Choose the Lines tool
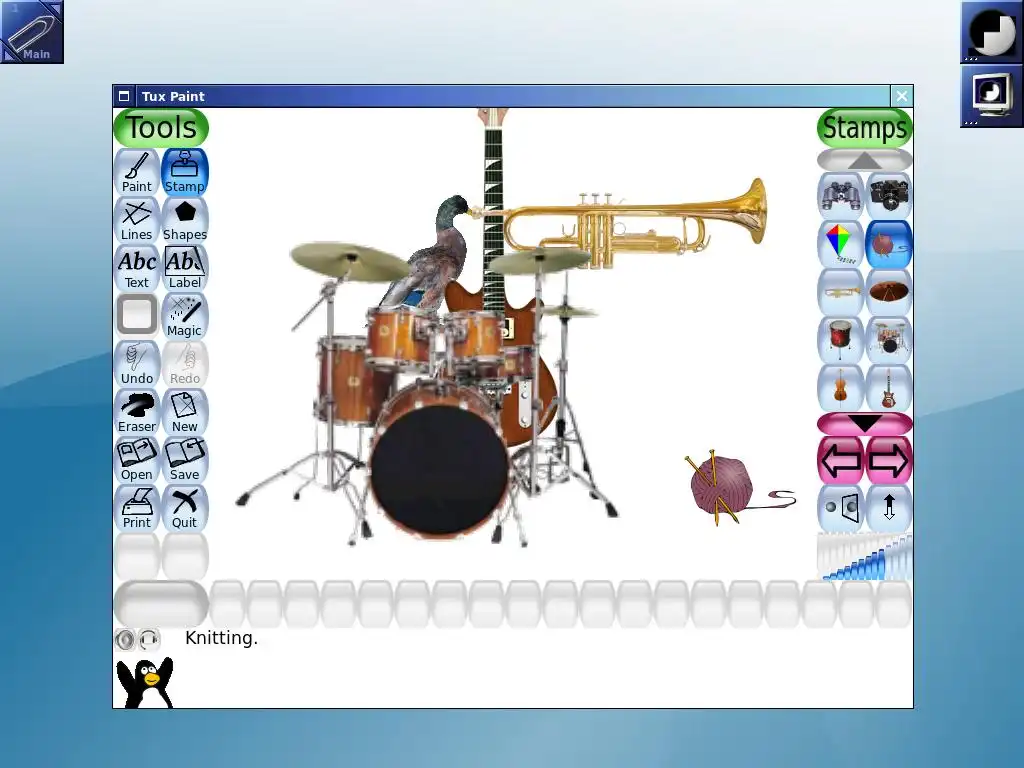 coord(137,220)
